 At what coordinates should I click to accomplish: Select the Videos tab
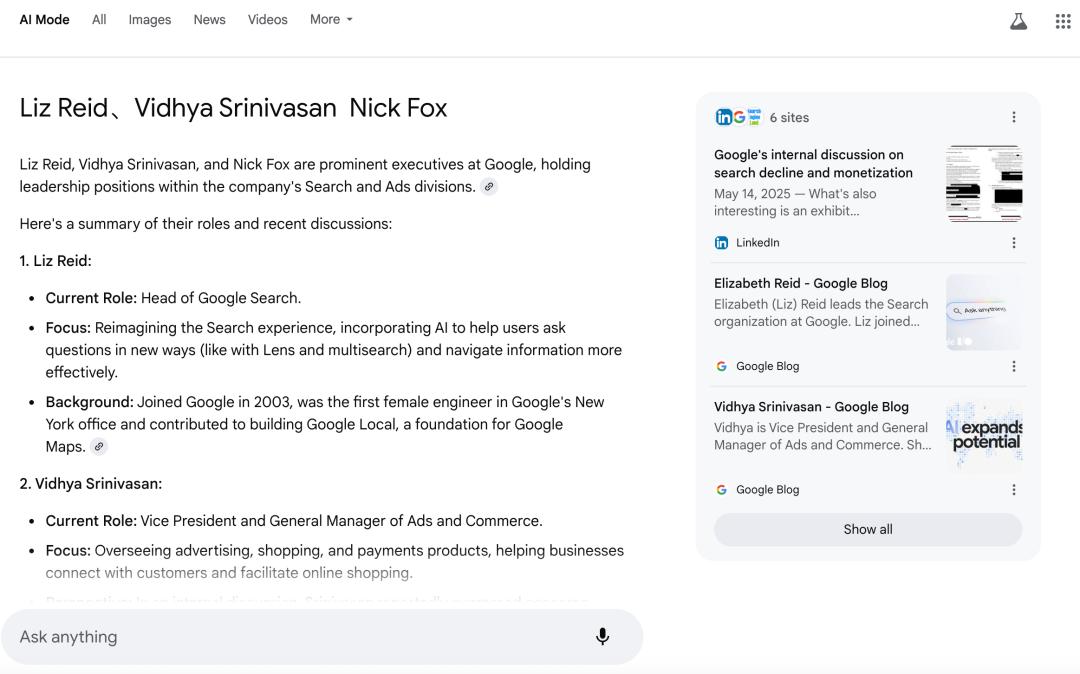(x=267, y=19)
